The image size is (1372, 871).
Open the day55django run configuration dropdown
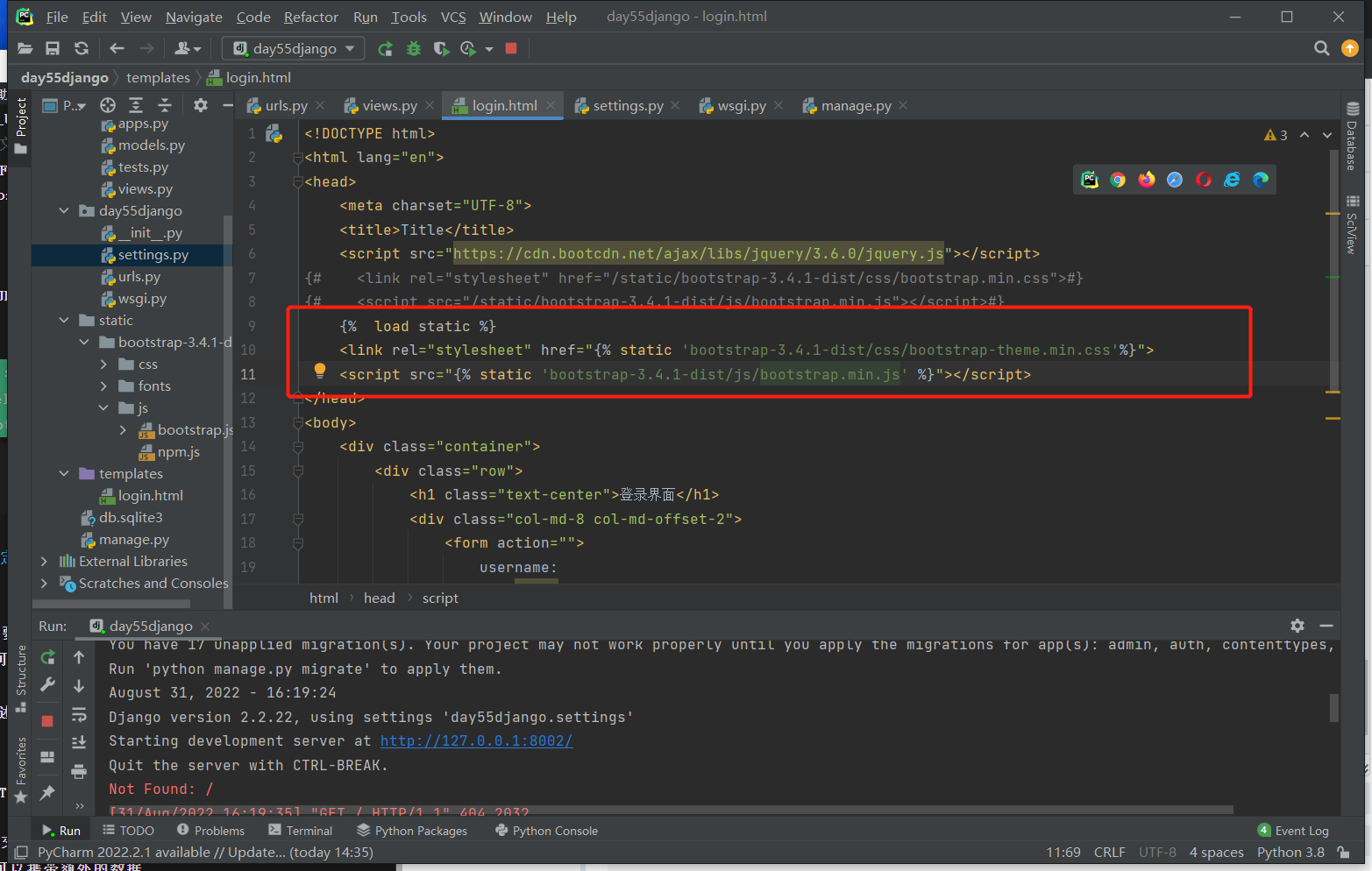pyautogui.click(x=294, y=48)
